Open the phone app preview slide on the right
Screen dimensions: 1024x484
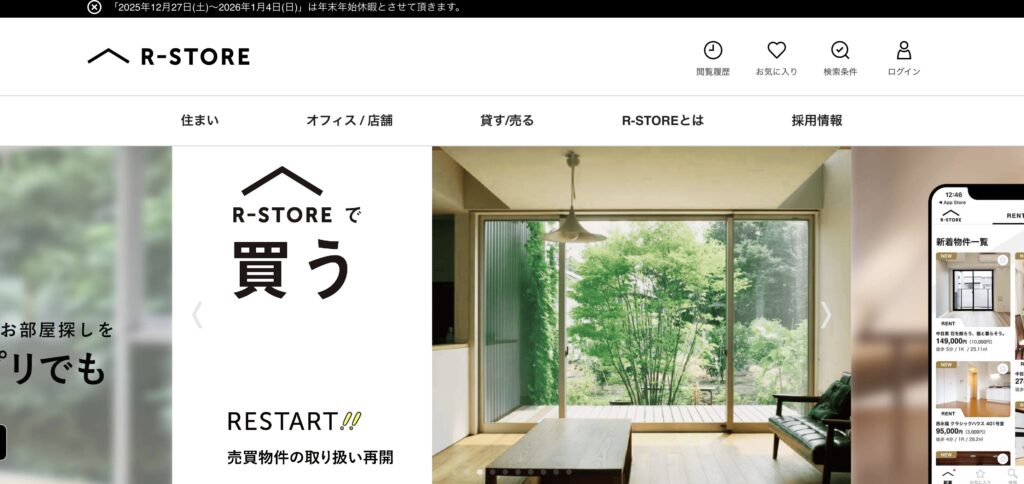938,315
